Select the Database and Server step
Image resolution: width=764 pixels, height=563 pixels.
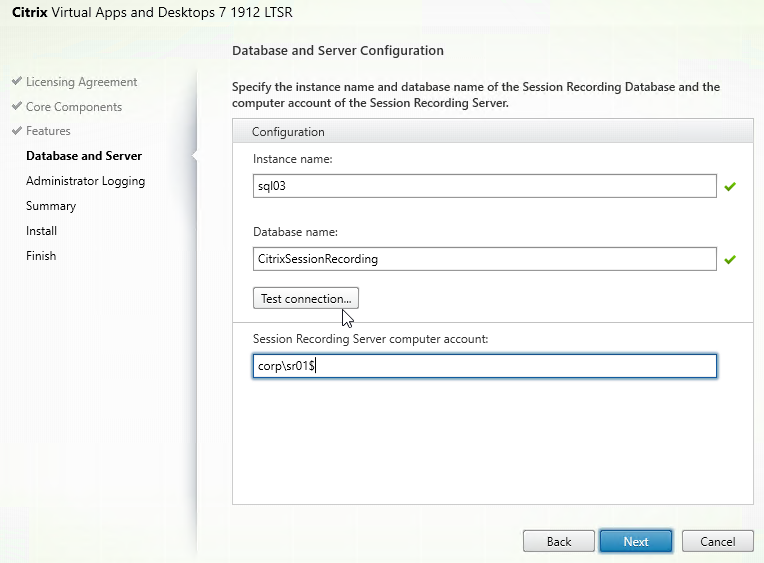84,156
